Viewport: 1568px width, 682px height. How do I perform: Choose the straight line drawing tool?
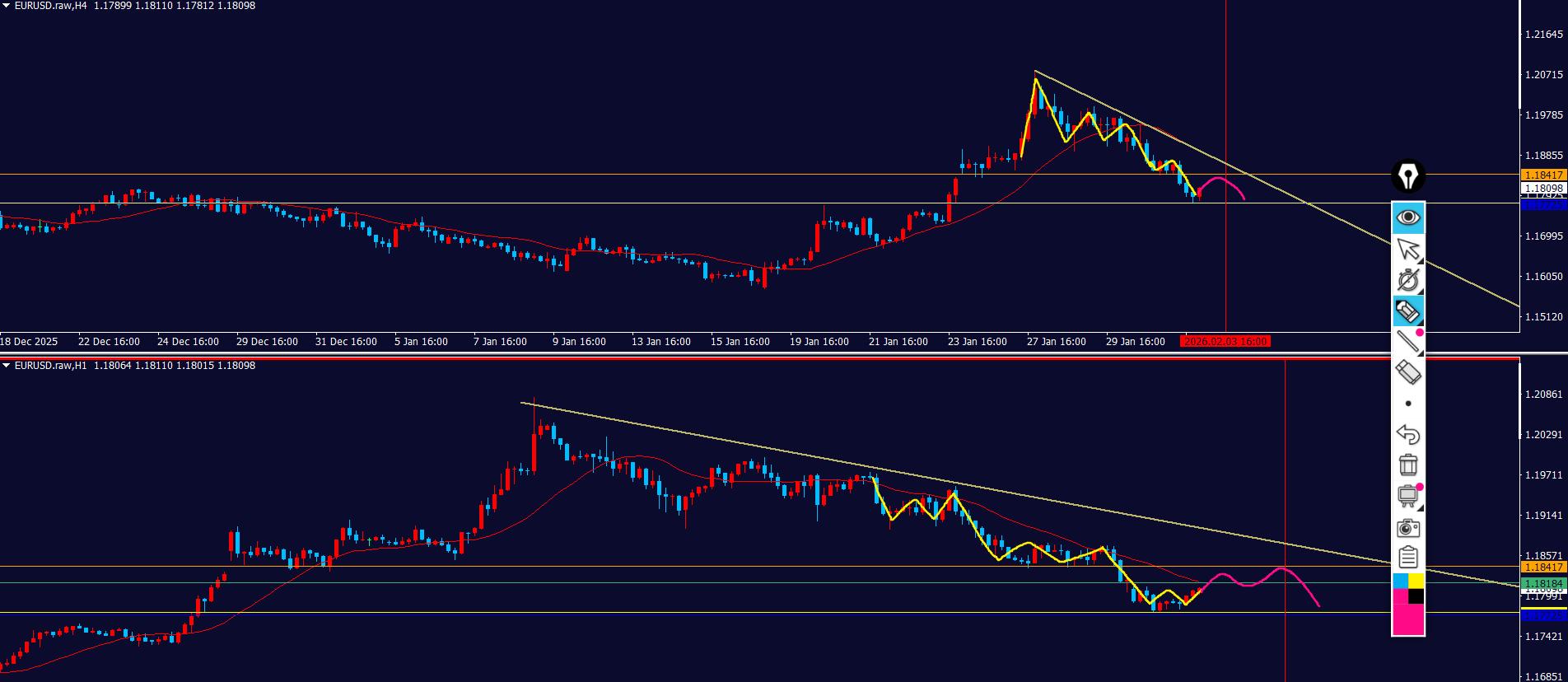pos(1408,342)
